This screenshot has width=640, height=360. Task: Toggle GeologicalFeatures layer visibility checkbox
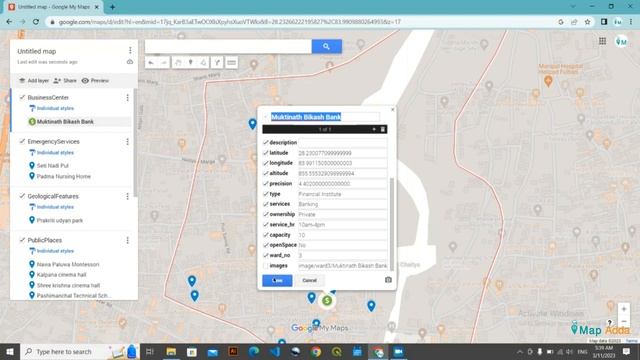(x=22, y=196)
